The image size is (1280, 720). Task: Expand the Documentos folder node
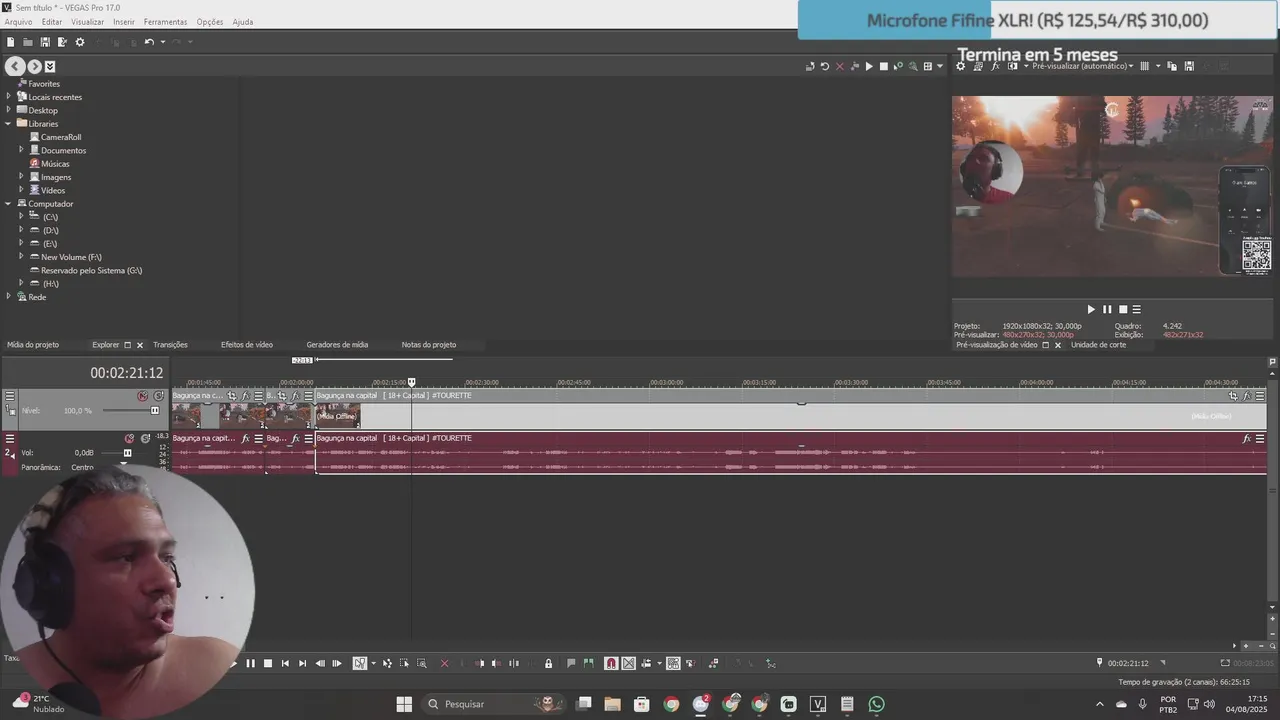pos(21,150)
